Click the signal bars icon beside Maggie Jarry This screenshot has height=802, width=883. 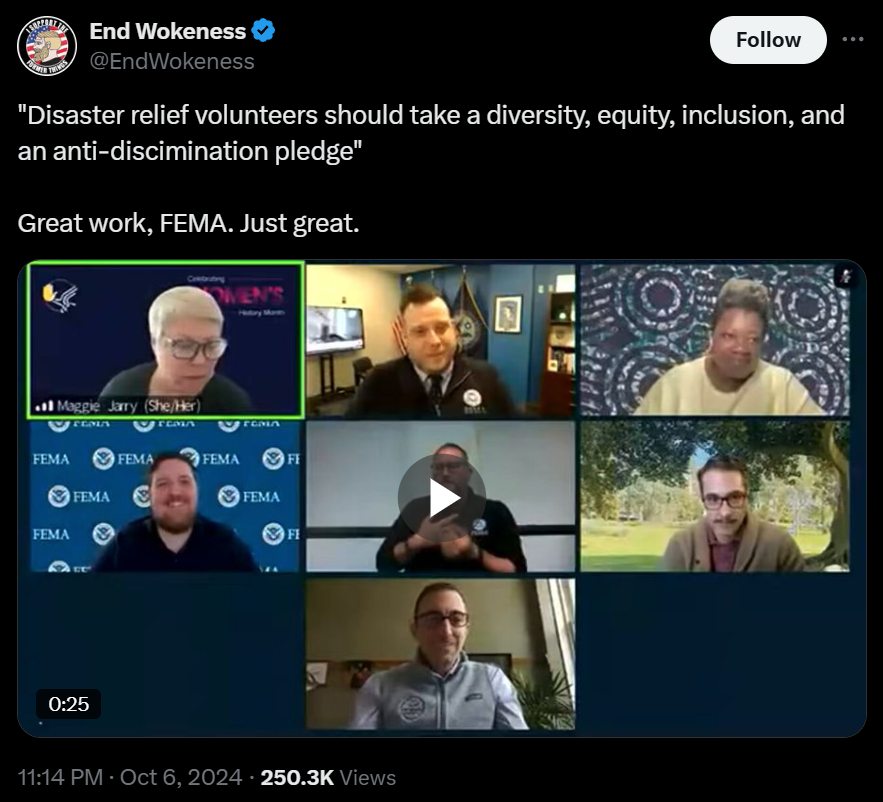point(44,406)
